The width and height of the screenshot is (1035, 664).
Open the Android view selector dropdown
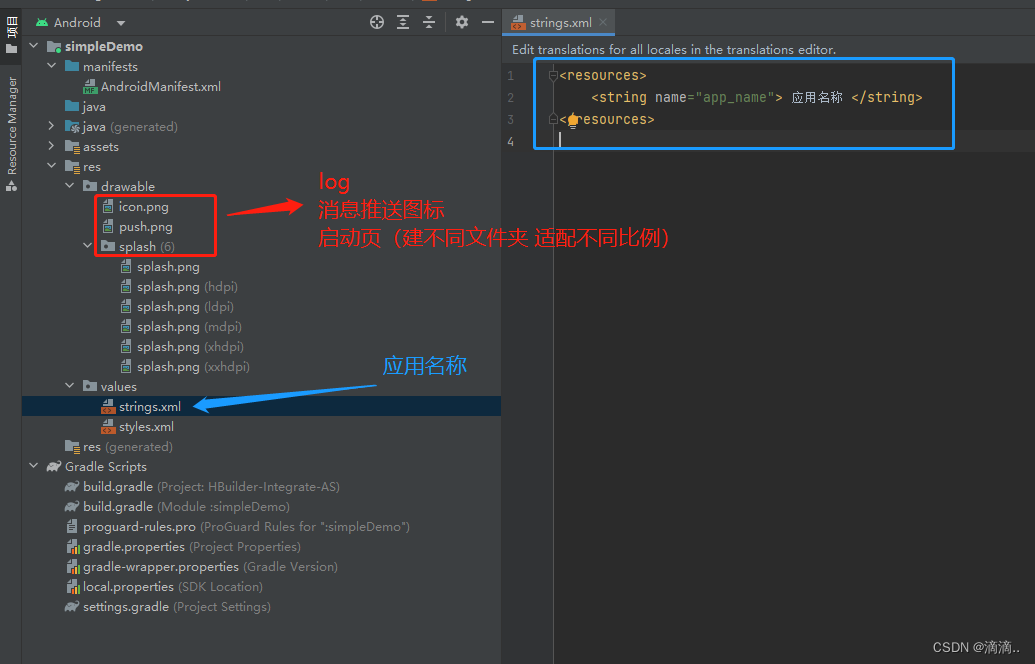coord(120,21)
